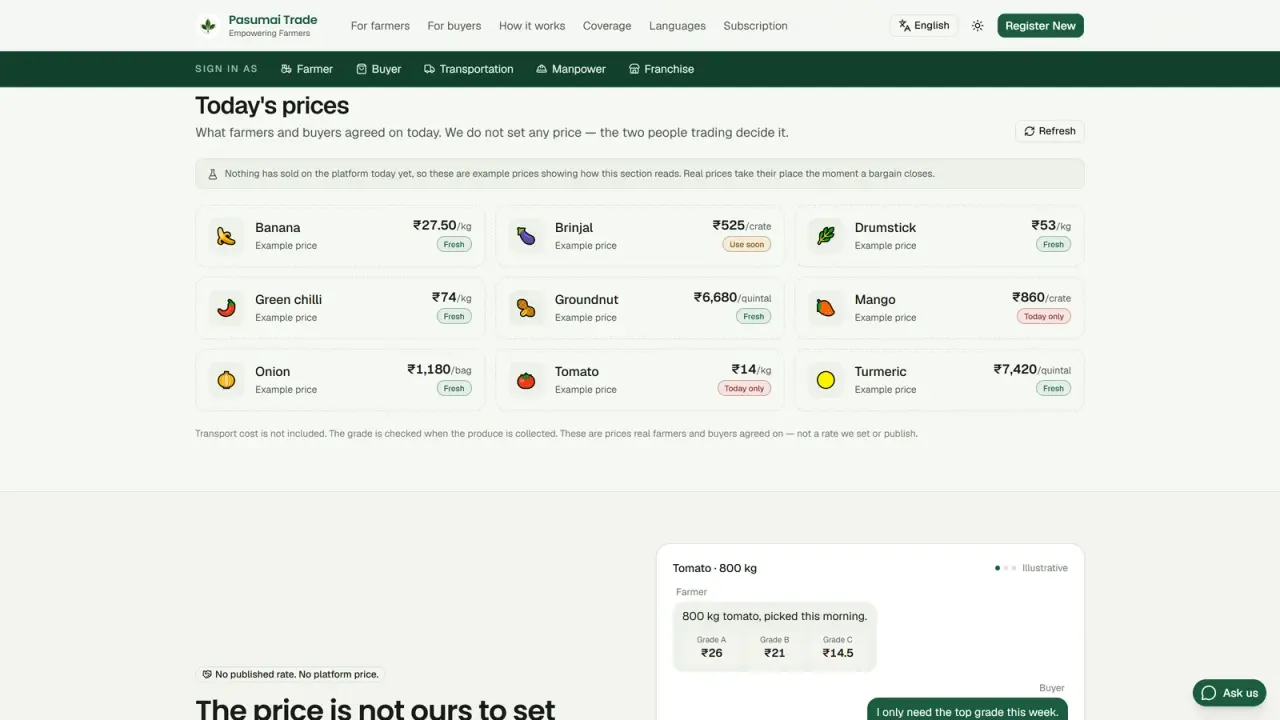Sign in as Transportation
The width and height of the screenshot is (1280, 720).
(x=469, y=69)
